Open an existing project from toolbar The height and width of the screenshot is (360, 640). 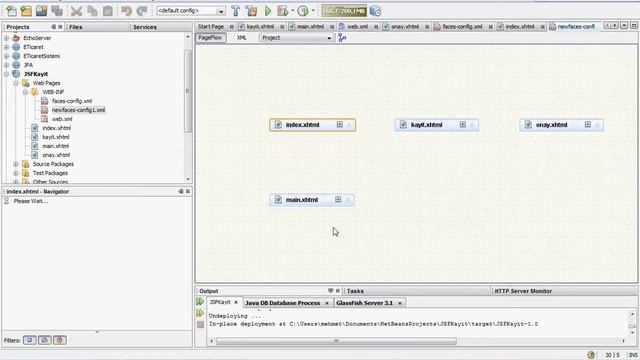(41, 11)
